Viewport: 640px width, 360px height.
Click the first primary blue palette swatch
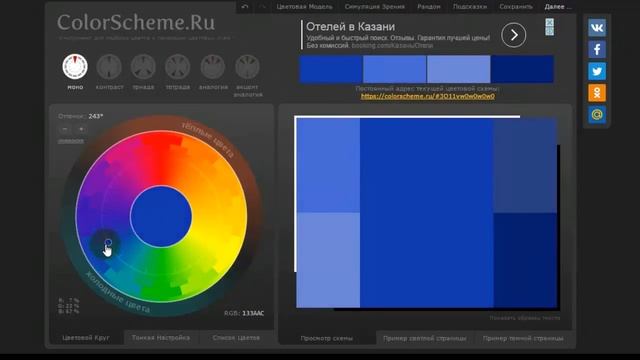(331, 69)
